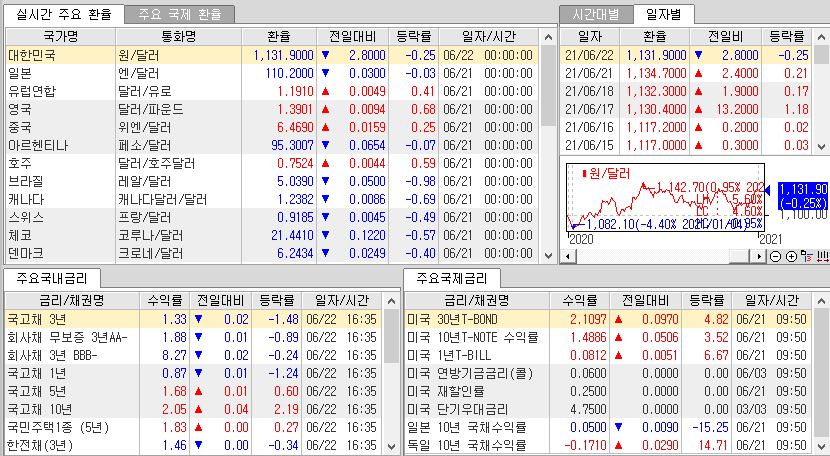Select the 미국 재할인률 row

(608, 391)
